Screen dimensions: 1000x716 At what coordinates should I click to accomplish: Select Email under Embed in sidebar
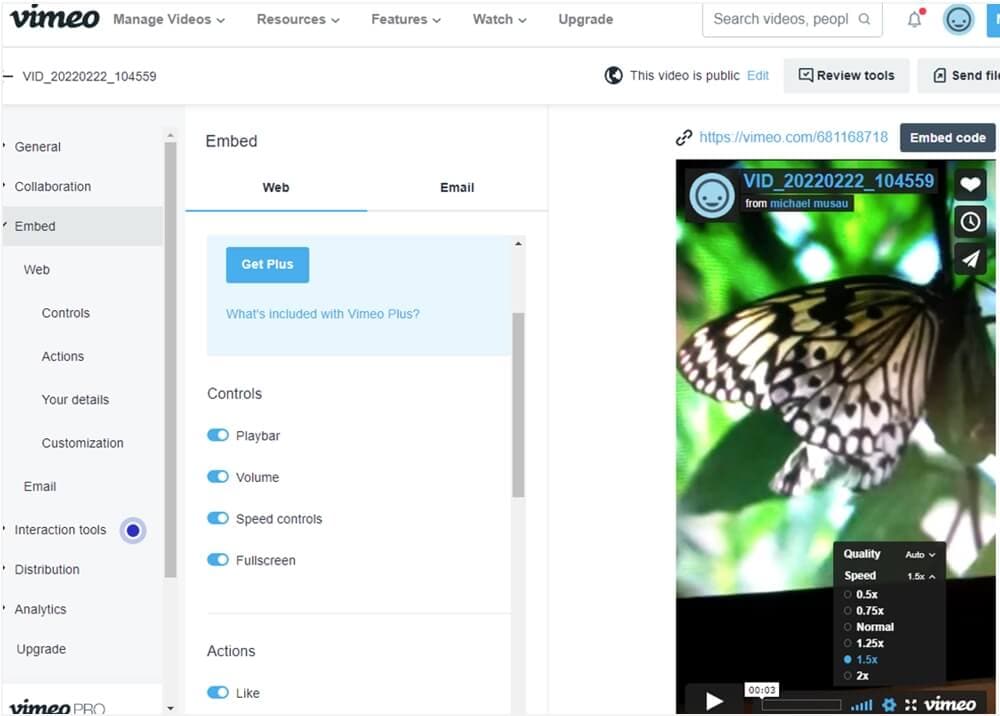pos(40,486)
